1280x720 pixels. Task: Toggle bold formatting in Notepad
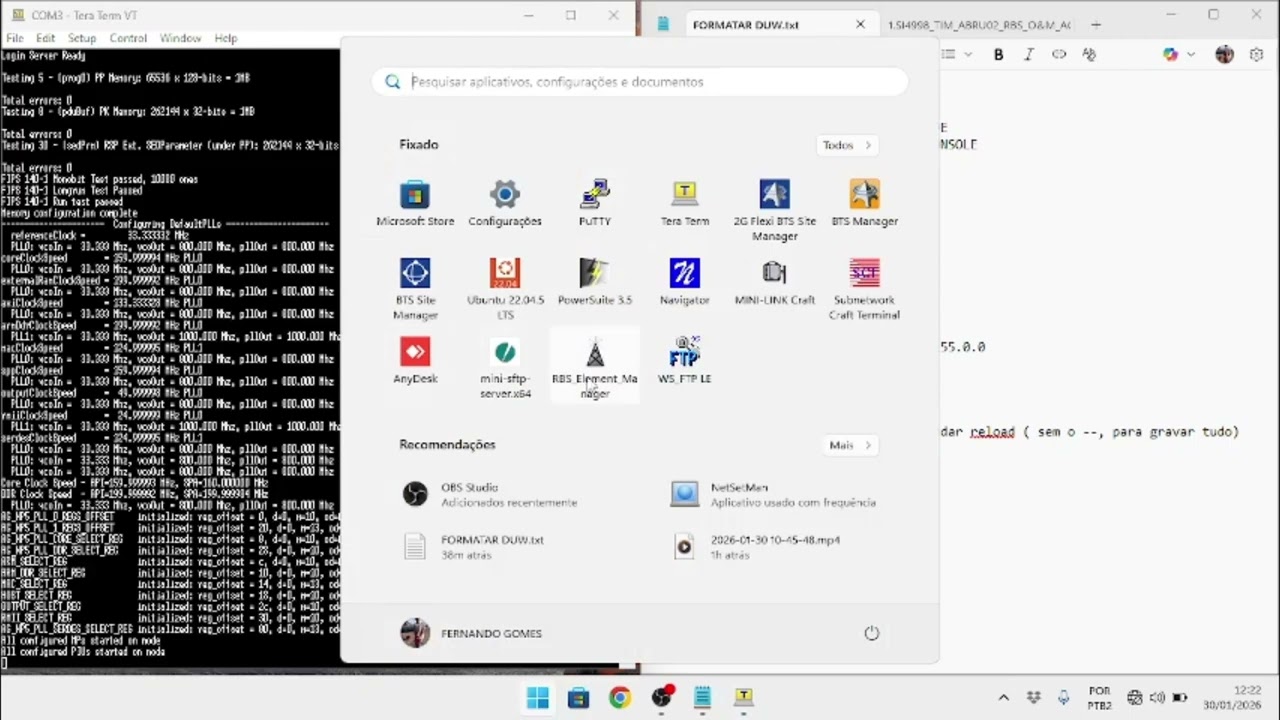click(998, 55)
